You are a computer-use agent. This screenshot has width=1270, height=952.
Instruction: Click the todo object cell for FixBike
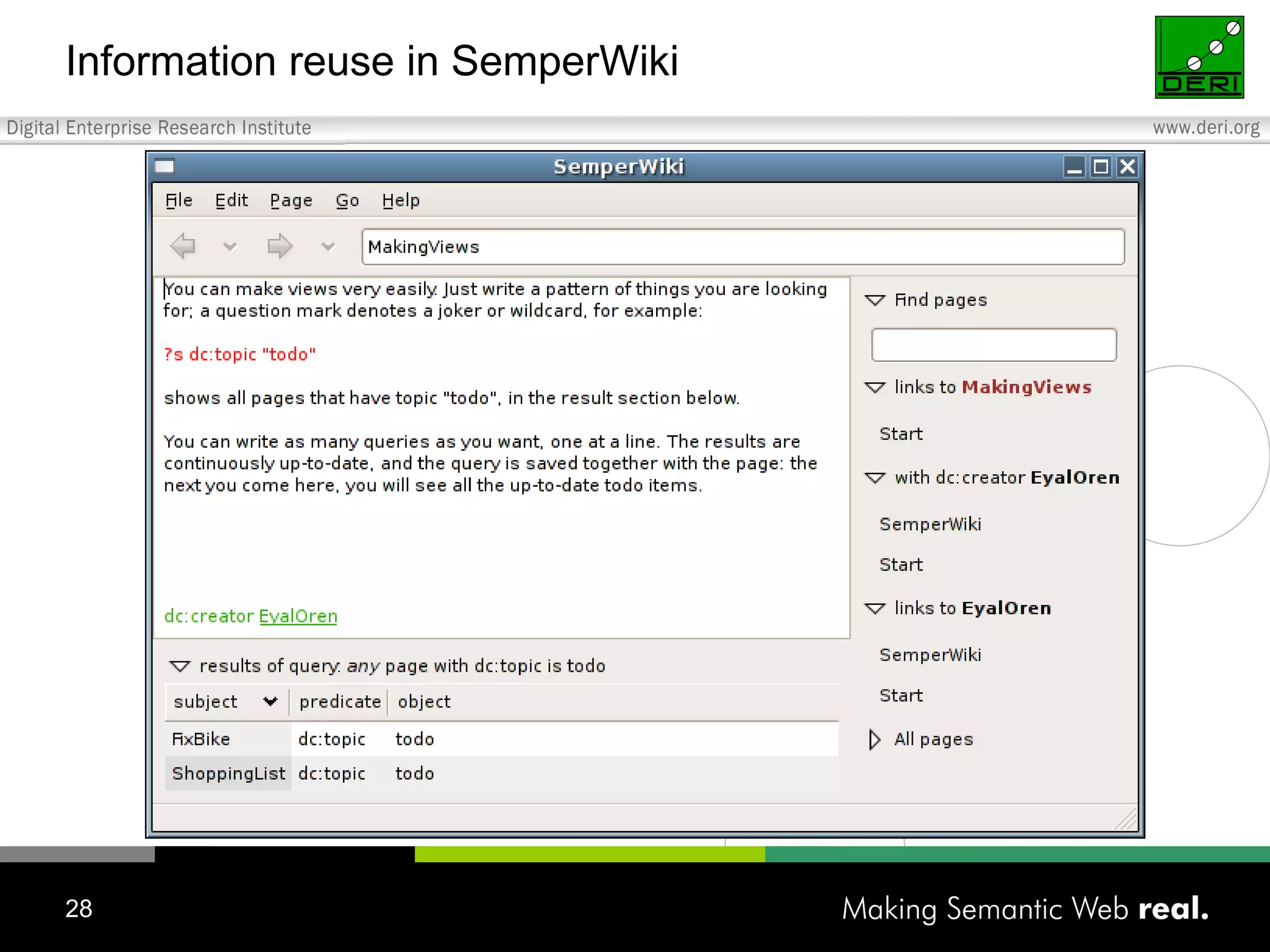tap(415, 739)
